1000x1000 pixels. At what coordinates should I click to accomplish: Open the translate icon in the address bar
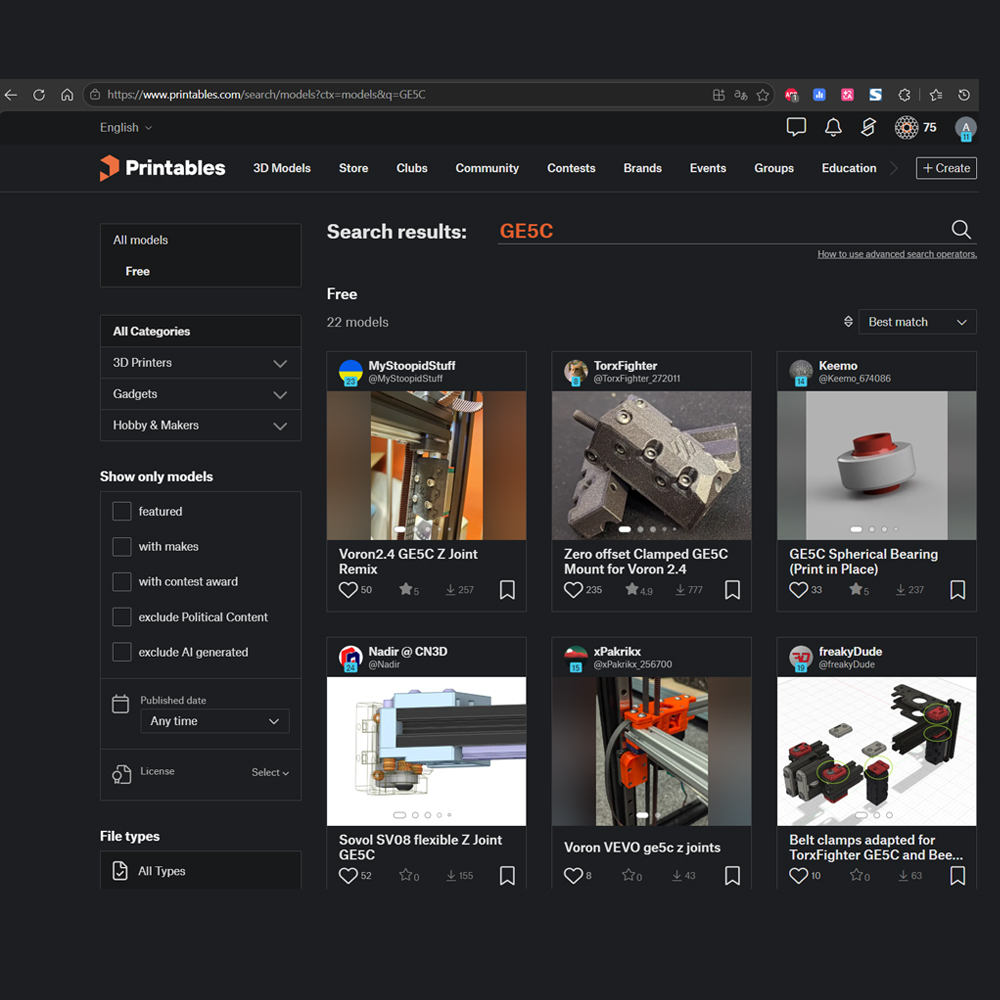click(x=740, y=95)
